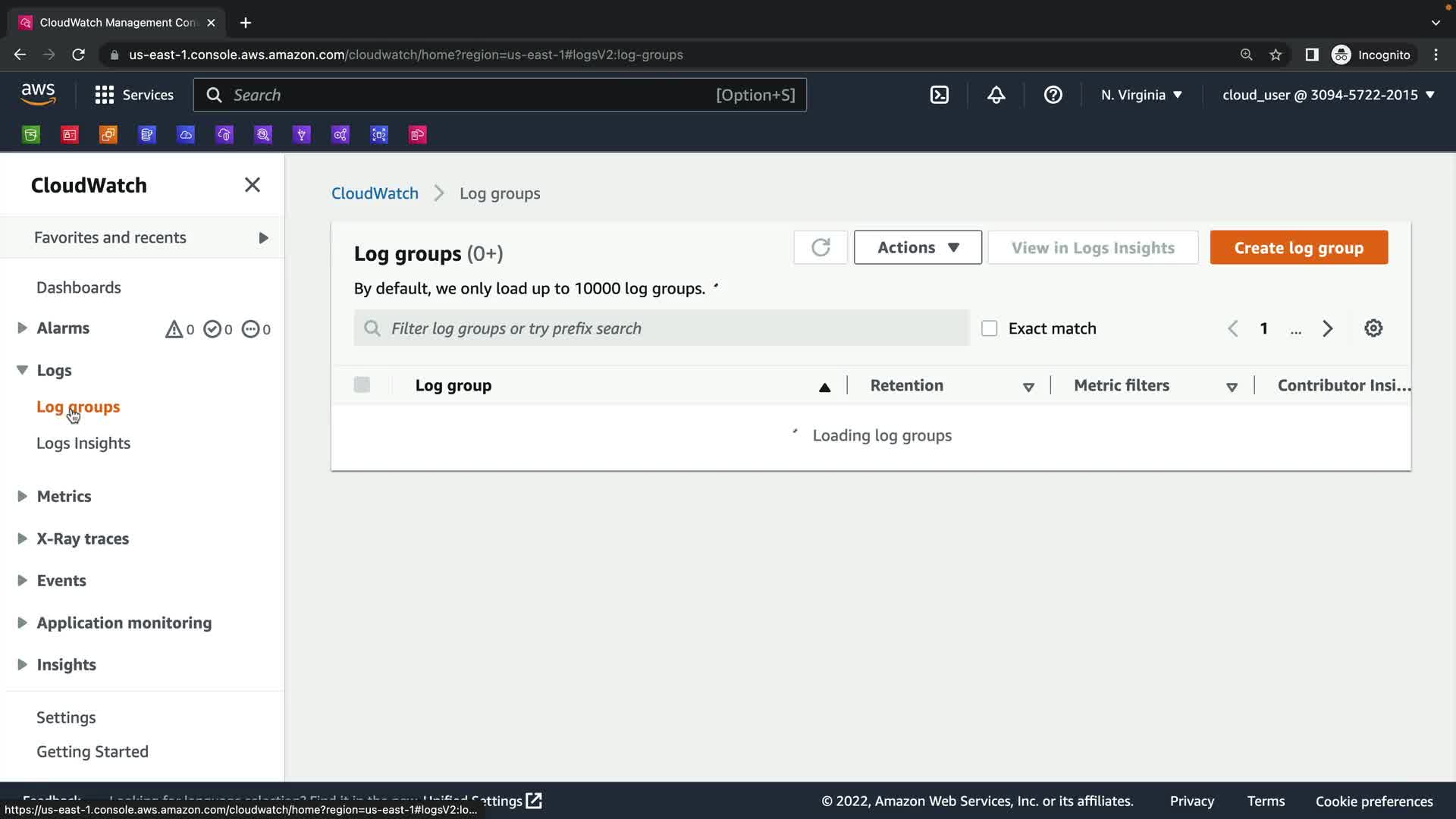Click the Create log group button

(x=1298, y=247)
